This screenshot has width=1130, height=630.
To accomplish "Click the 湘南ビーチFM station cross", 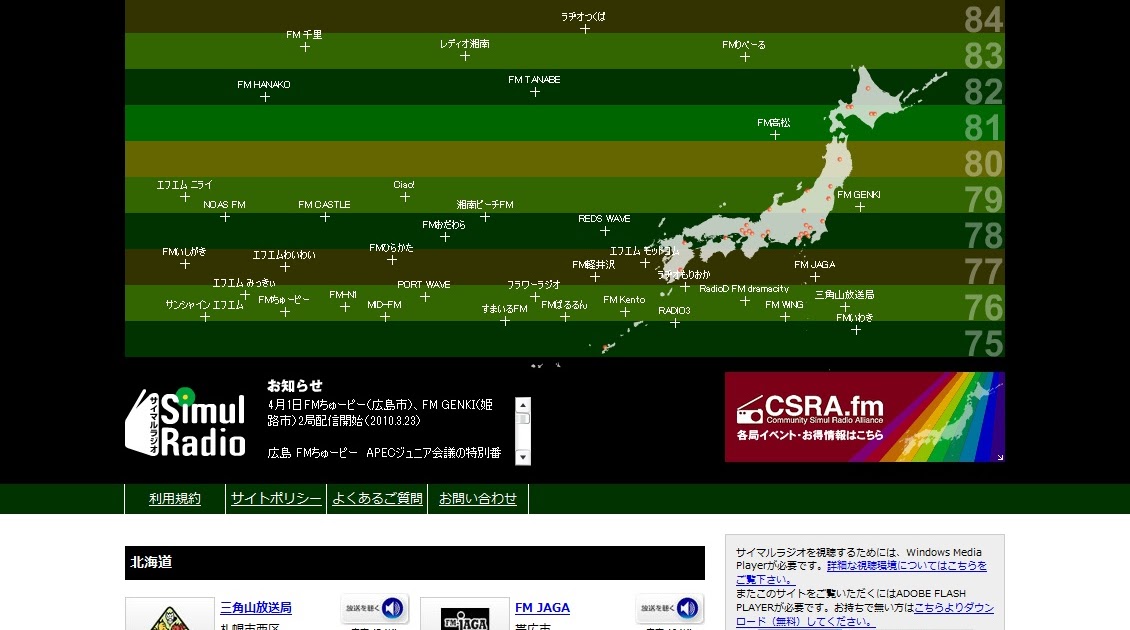I will click(x=485, y=217).
